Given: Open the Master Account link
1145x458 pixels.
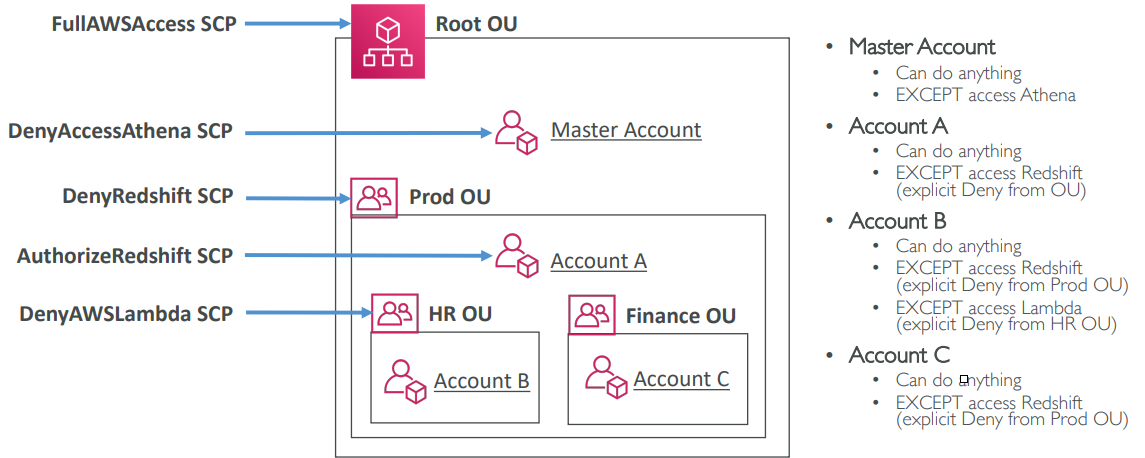Looking at the screenshot, I should pos(626,130).
